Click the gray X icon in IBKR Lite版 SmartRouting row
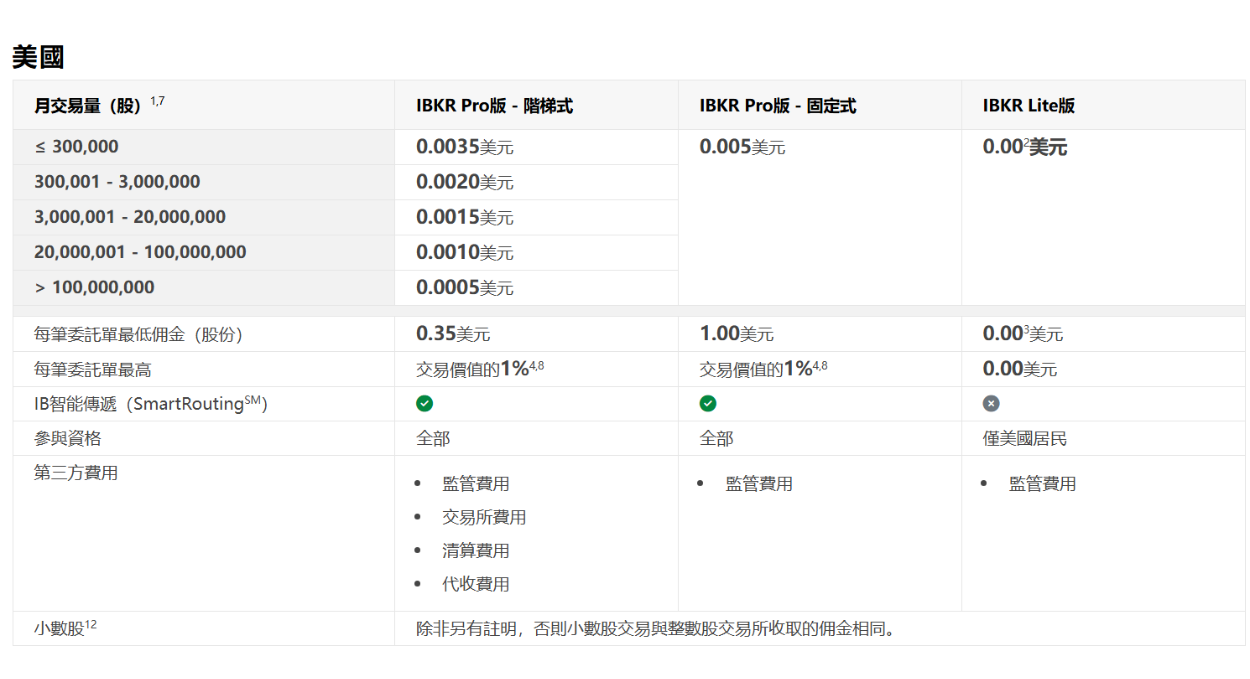The height and width of the screenshot is (679, 1250). [990, 403]
